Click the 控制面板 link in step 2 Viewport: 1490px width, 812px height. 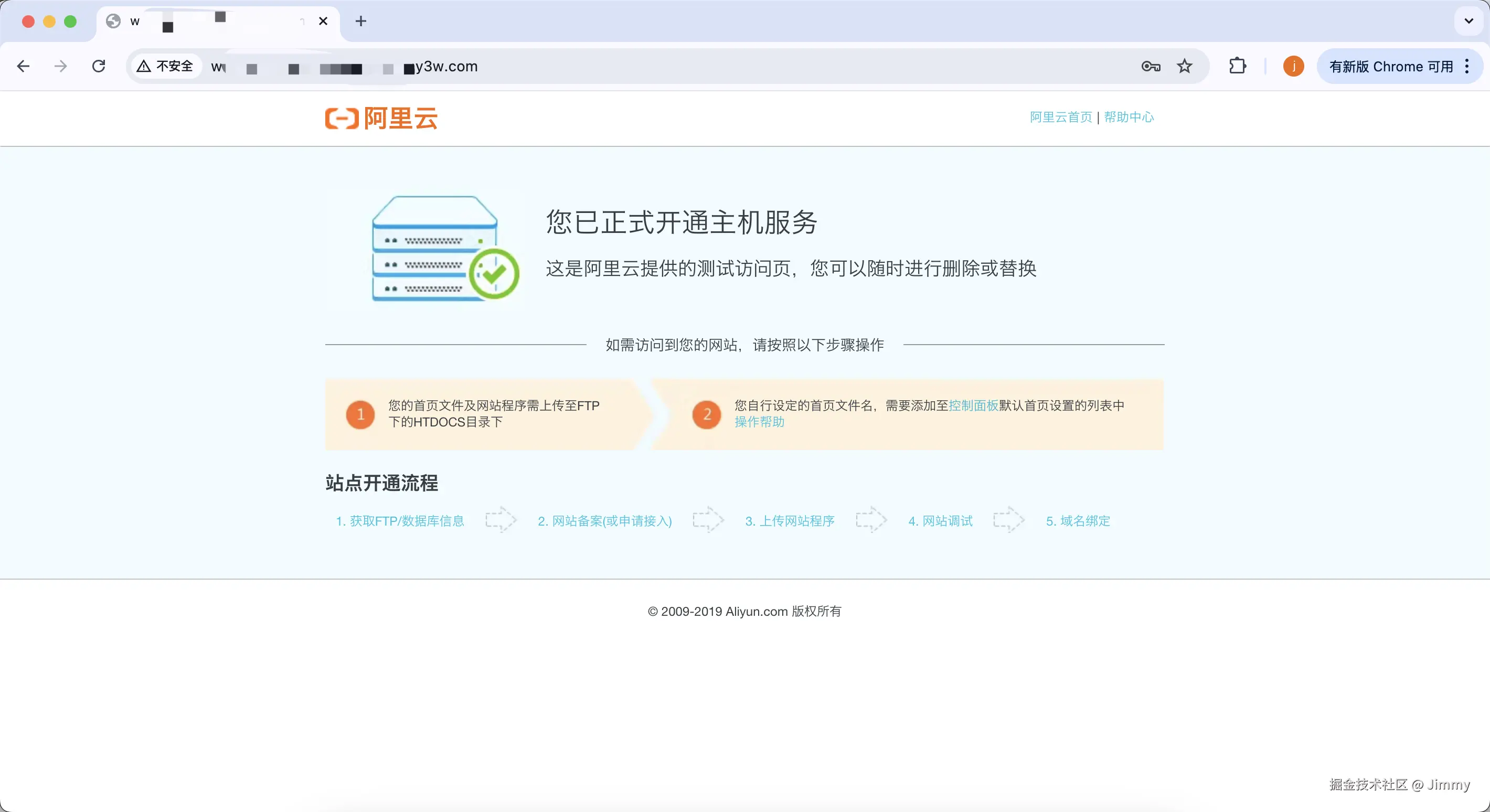coord(973,405)
